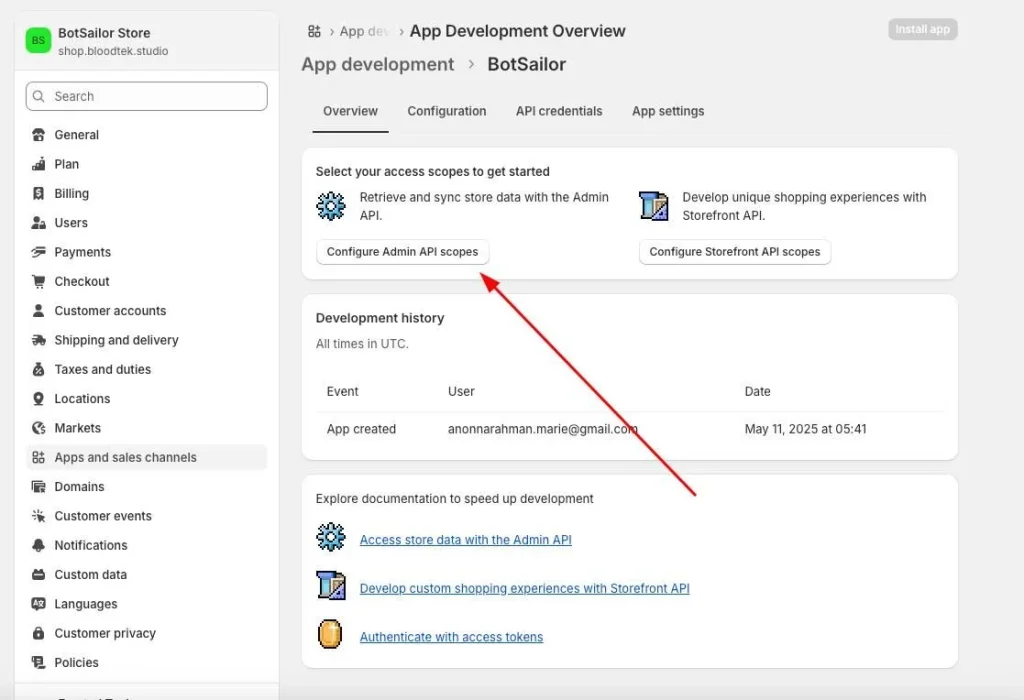Click Configure Storefront API scopes button

point(735,252)
